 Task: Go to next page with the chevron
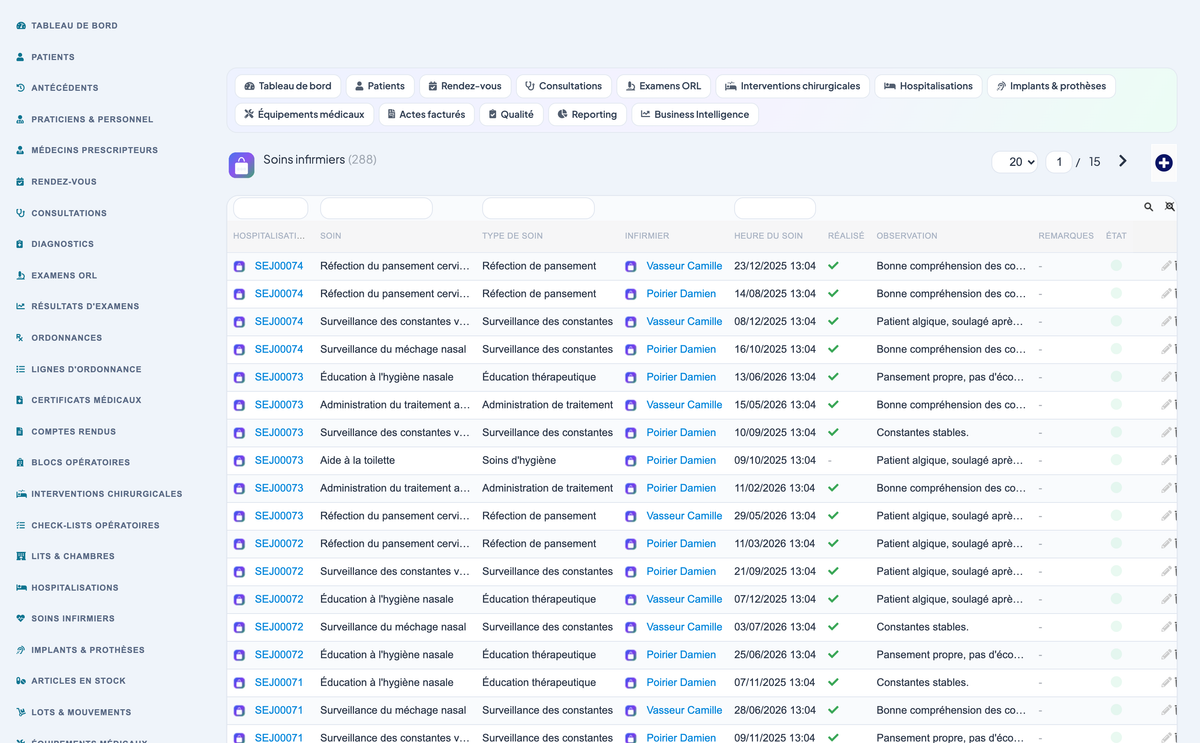[1123, 161]
